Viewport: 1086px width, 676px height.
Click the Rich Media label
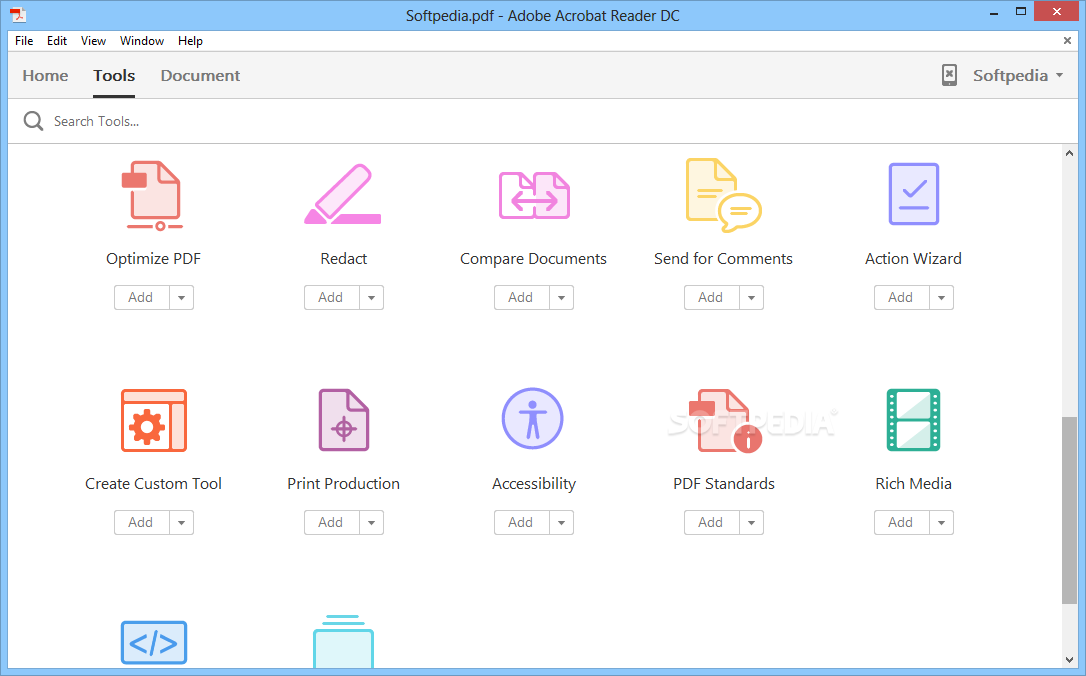914,484
